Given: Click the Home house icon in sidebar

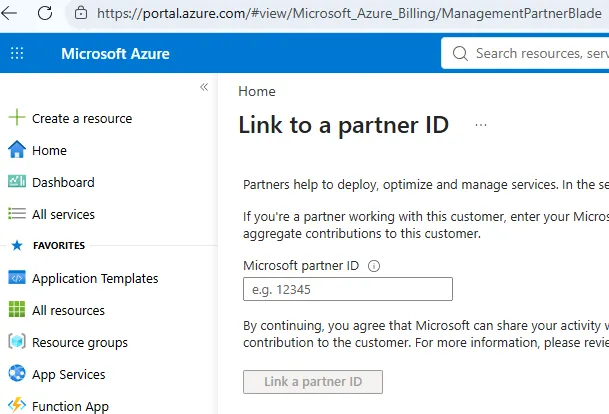Looking at the screenshot, I should click(x=17, y=150).
